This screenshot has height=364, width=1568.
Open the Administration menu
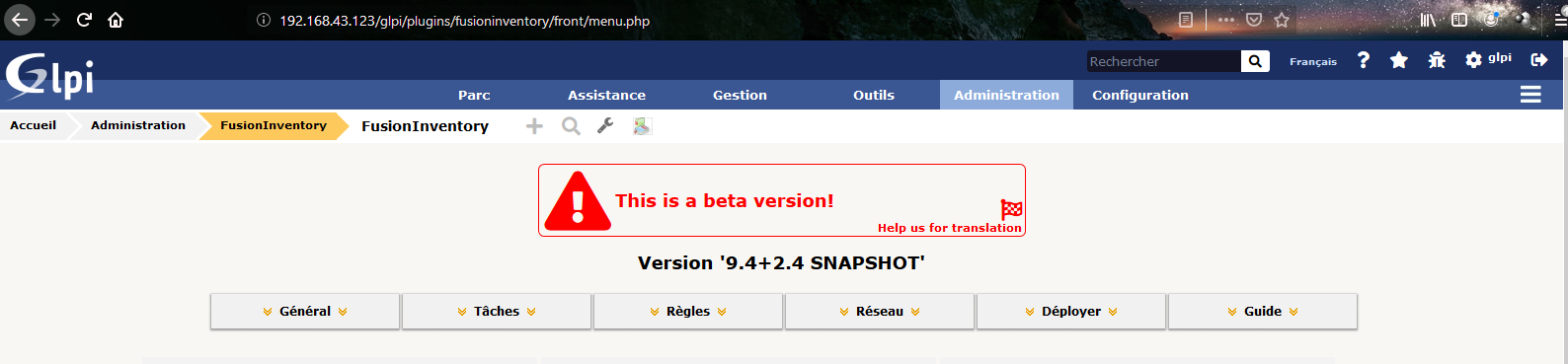[x=1006, y=95]
